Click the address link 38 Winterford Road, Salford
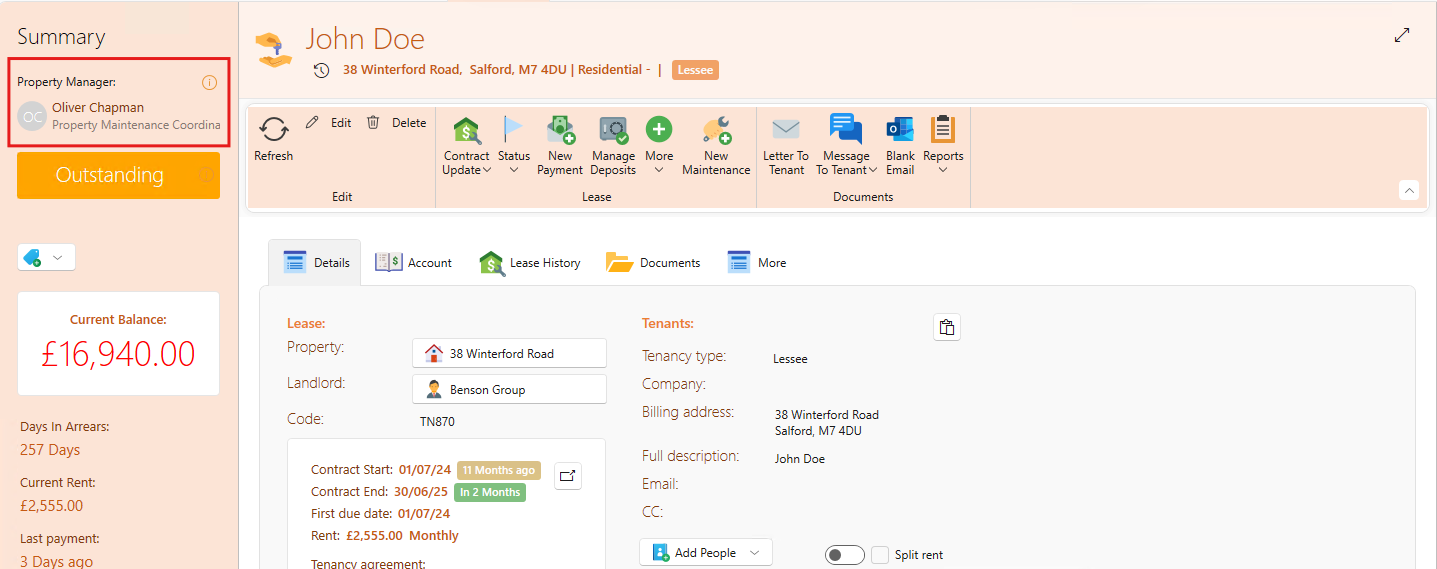This screenshot has width=1437, height=569. coord(455,70)
